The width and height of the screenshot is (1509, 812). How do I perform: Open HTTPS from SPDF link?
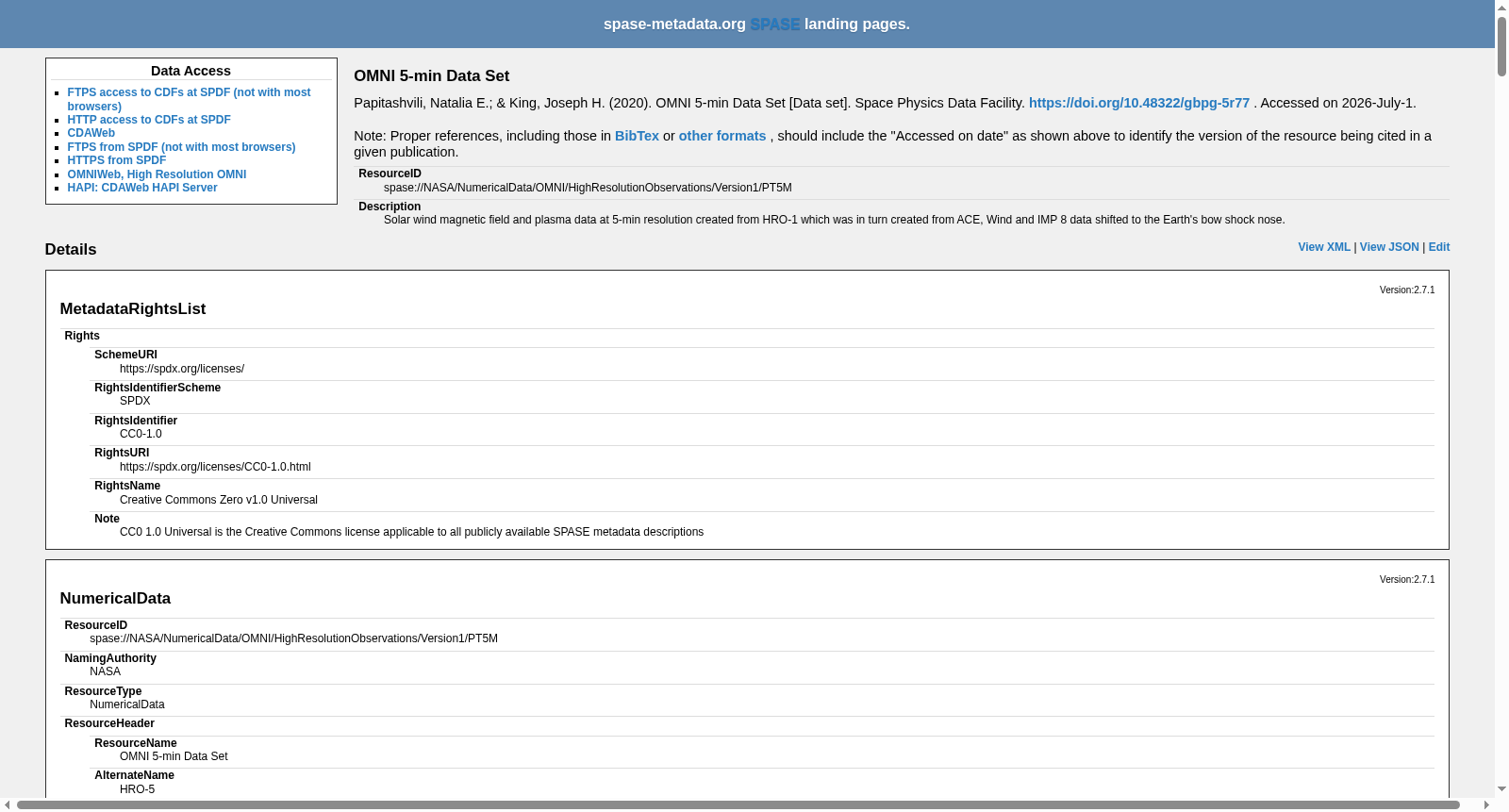(x=117, y=160)
